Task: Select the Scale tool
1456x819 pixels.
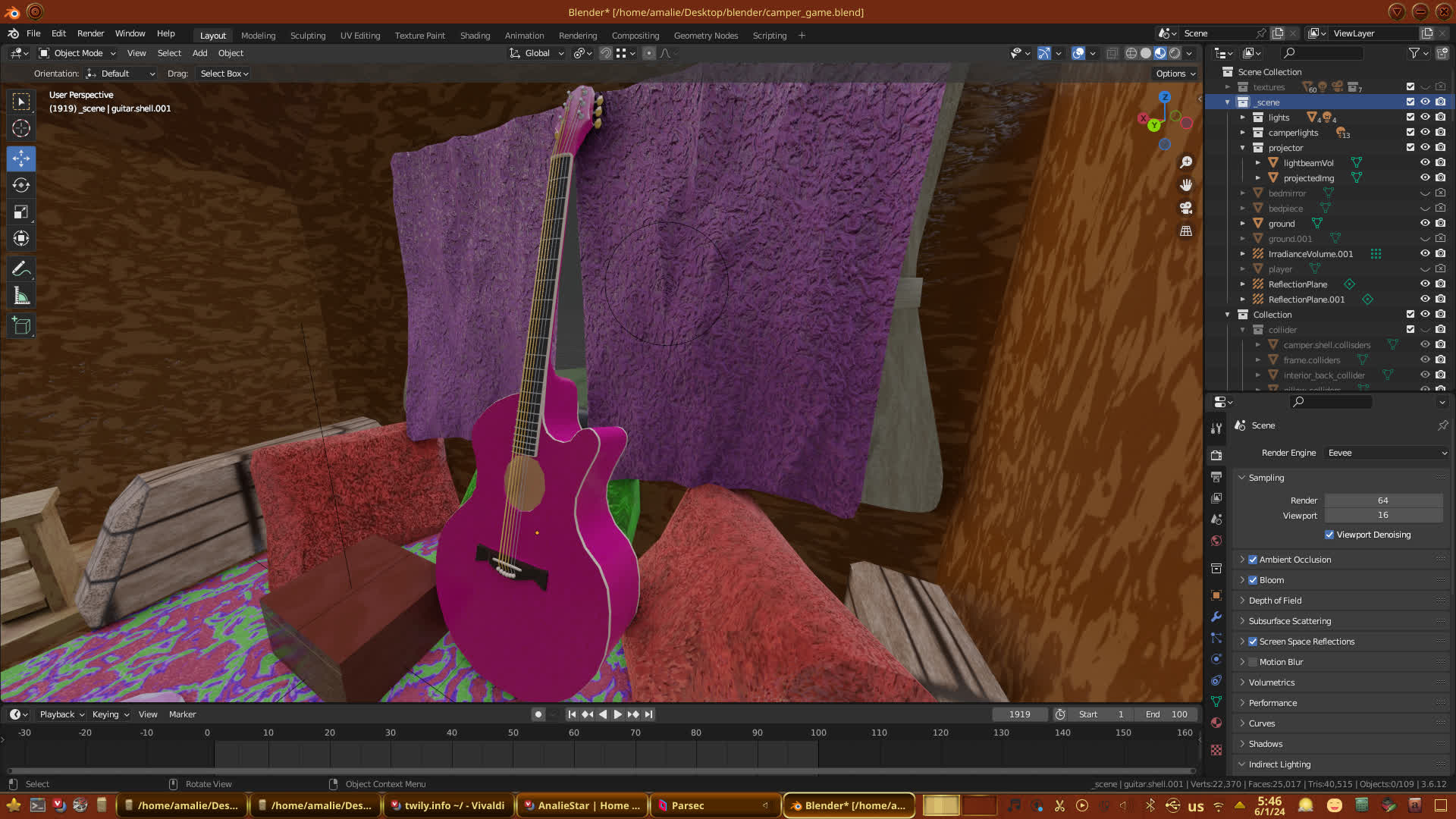Action: point(21,212)
